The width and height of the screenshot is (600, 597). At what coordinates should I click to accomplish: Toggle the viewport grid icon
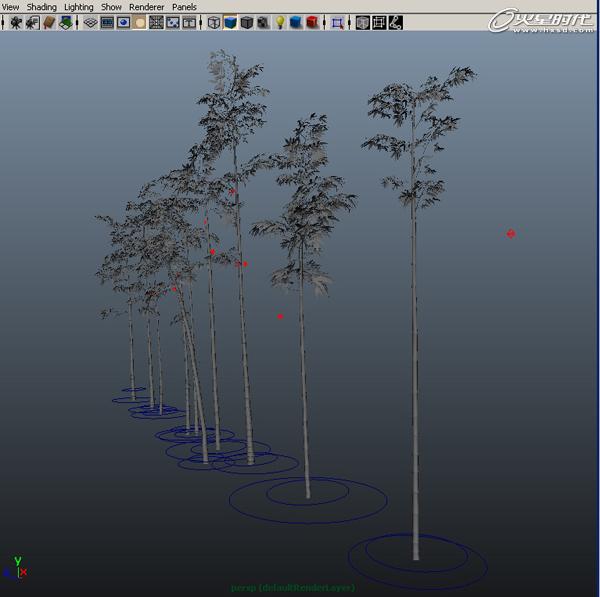click(x=90, y=22)
